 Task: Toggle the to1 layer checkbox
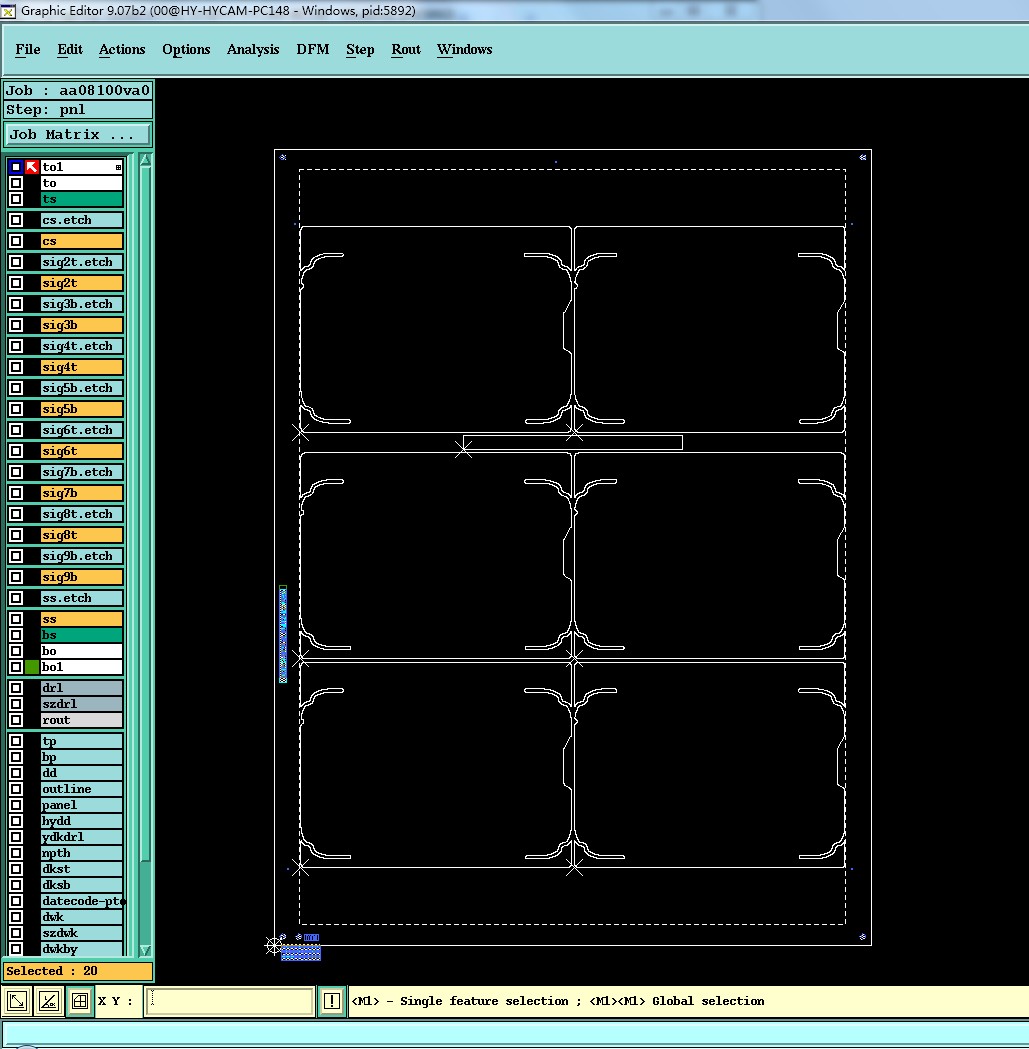click(x=16, y=167)
